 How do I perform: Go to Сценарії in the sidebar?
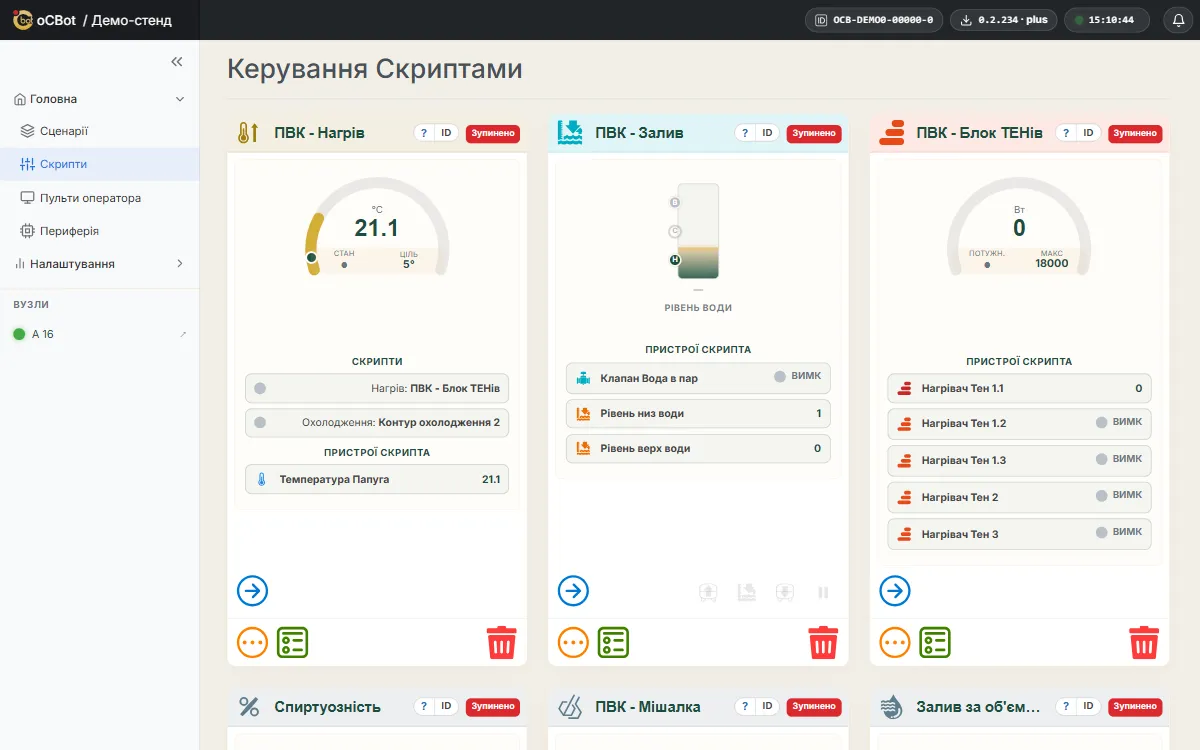tap(100, 131)
